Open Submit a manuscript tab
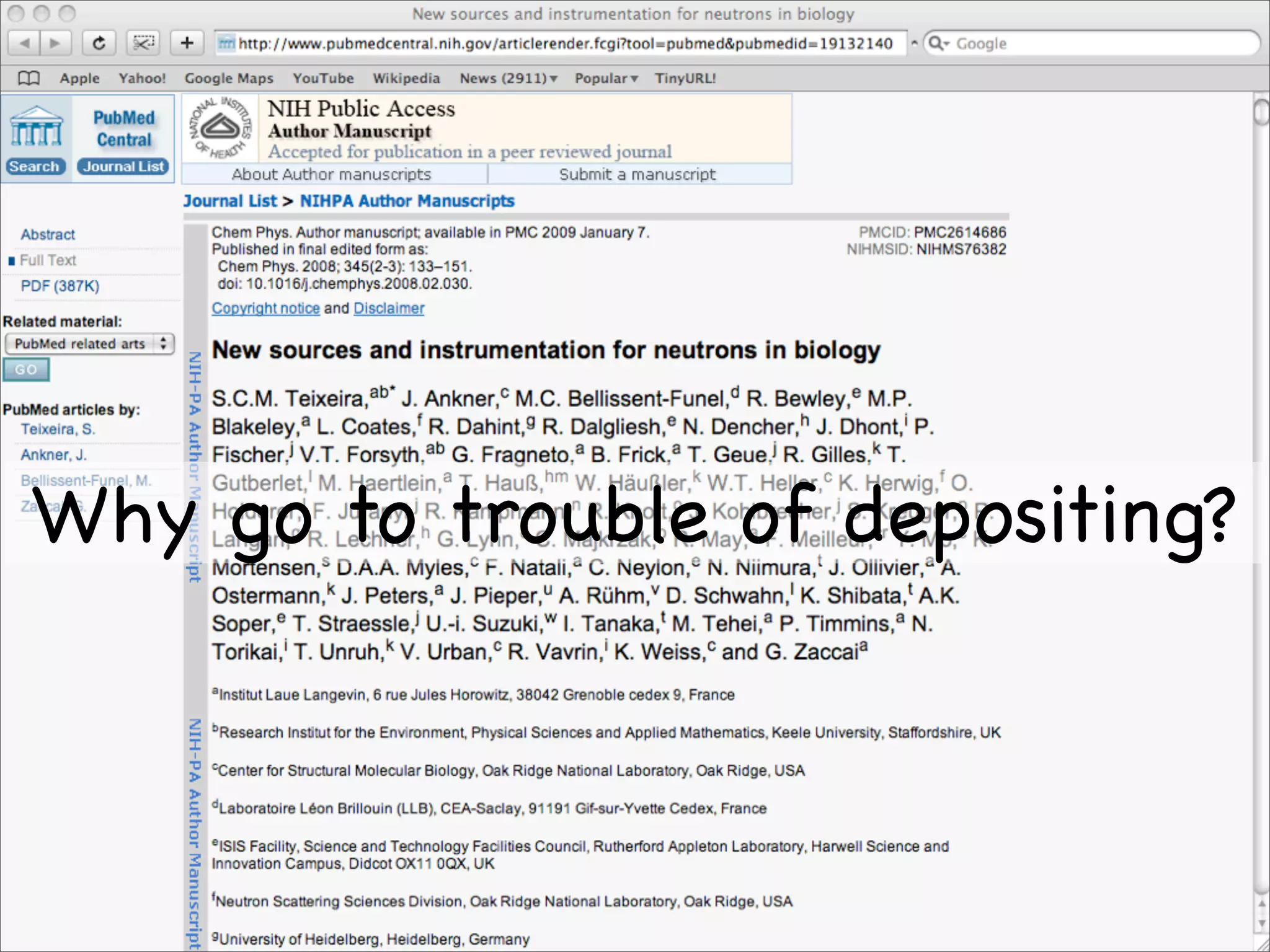1270x952 pixels. pyautogui.click(x=639, y=174)
